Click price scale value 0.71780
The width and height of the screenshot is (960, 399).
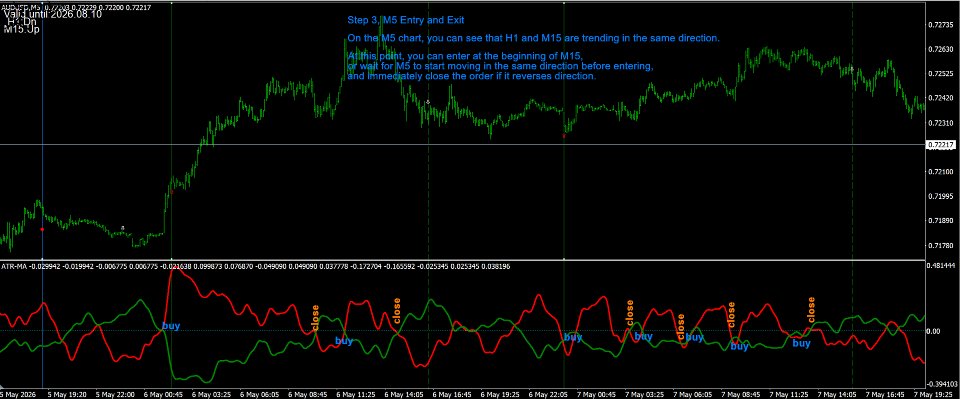coord(940,246)
